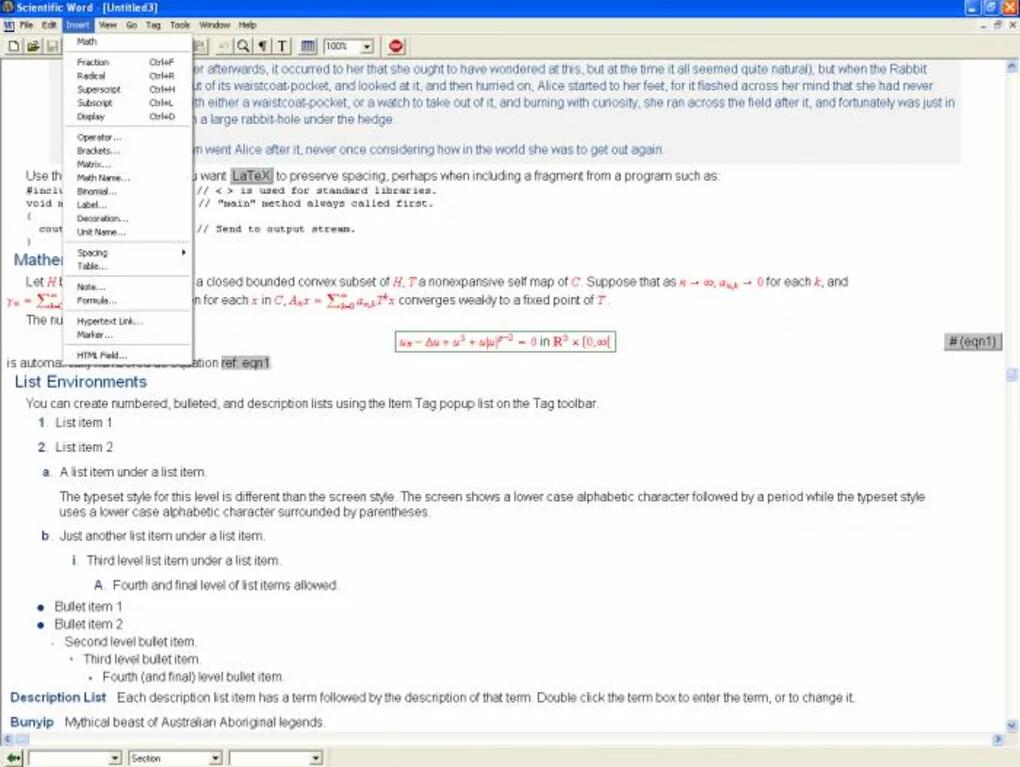This screenshot has height=767, width=1020.
Task: Insert a Superscript
Action: point(128,90)
